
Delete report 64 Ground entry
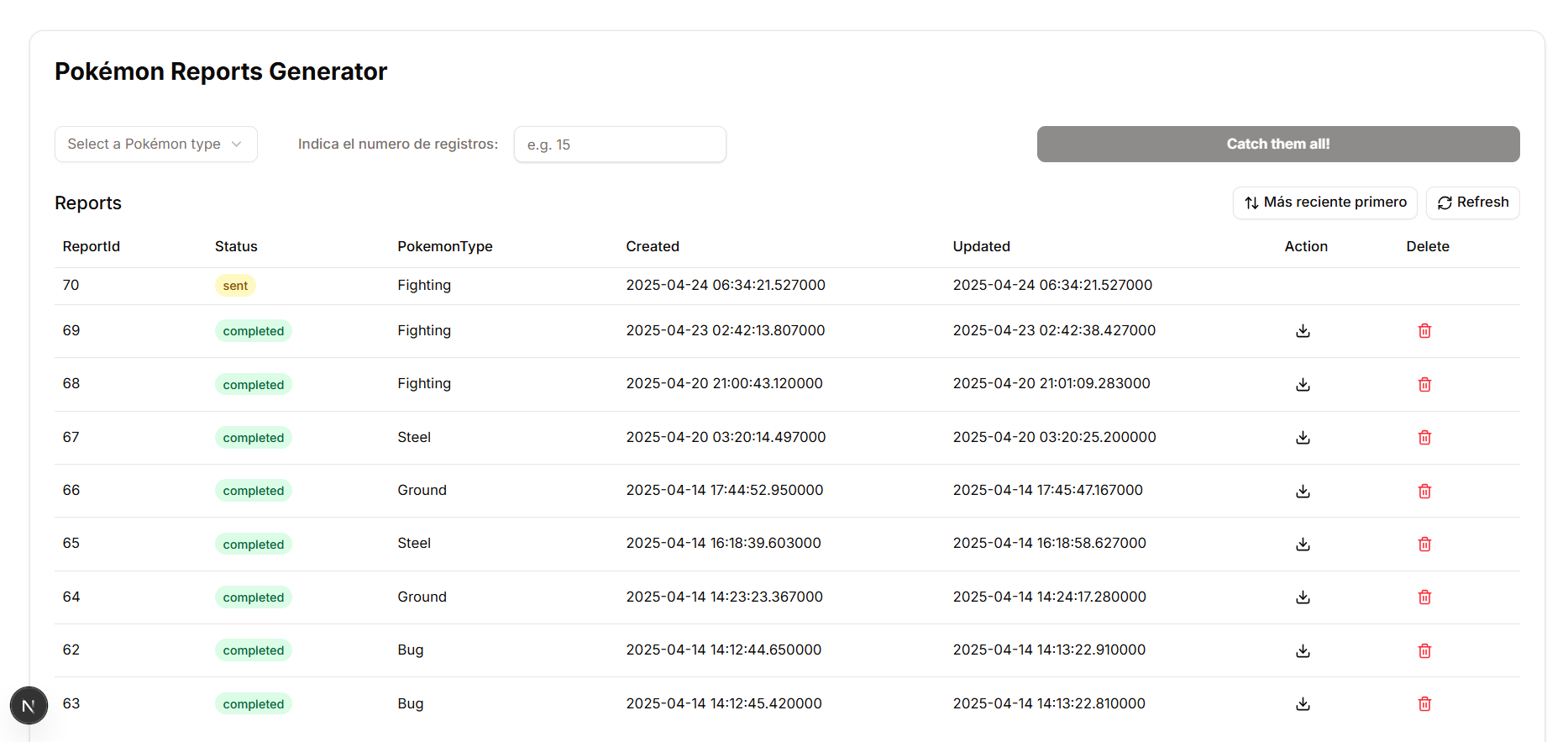[x=1424, y=597]
